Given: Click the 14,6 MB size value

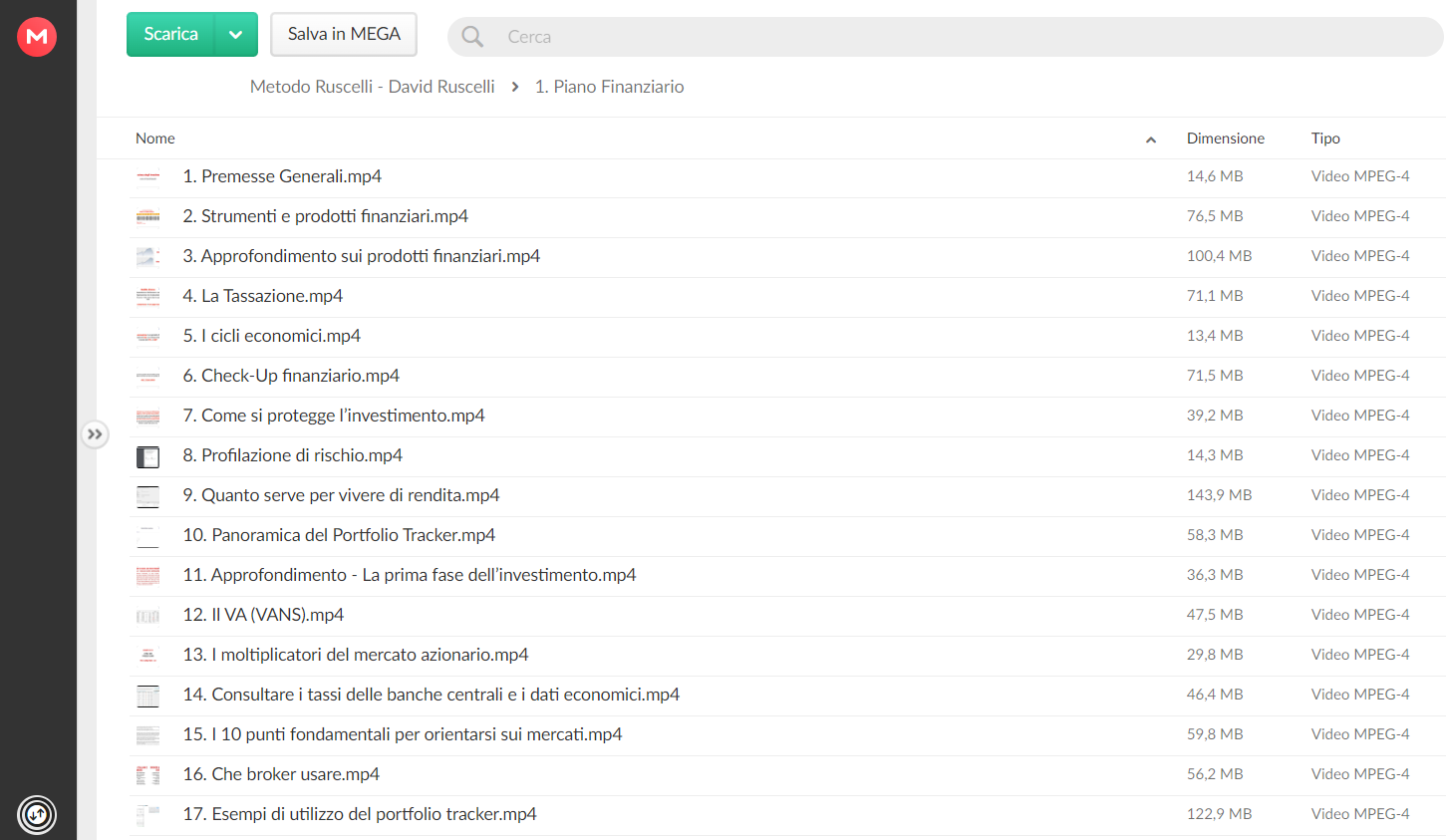Looking at the screenshot, I should (1215, 176).
